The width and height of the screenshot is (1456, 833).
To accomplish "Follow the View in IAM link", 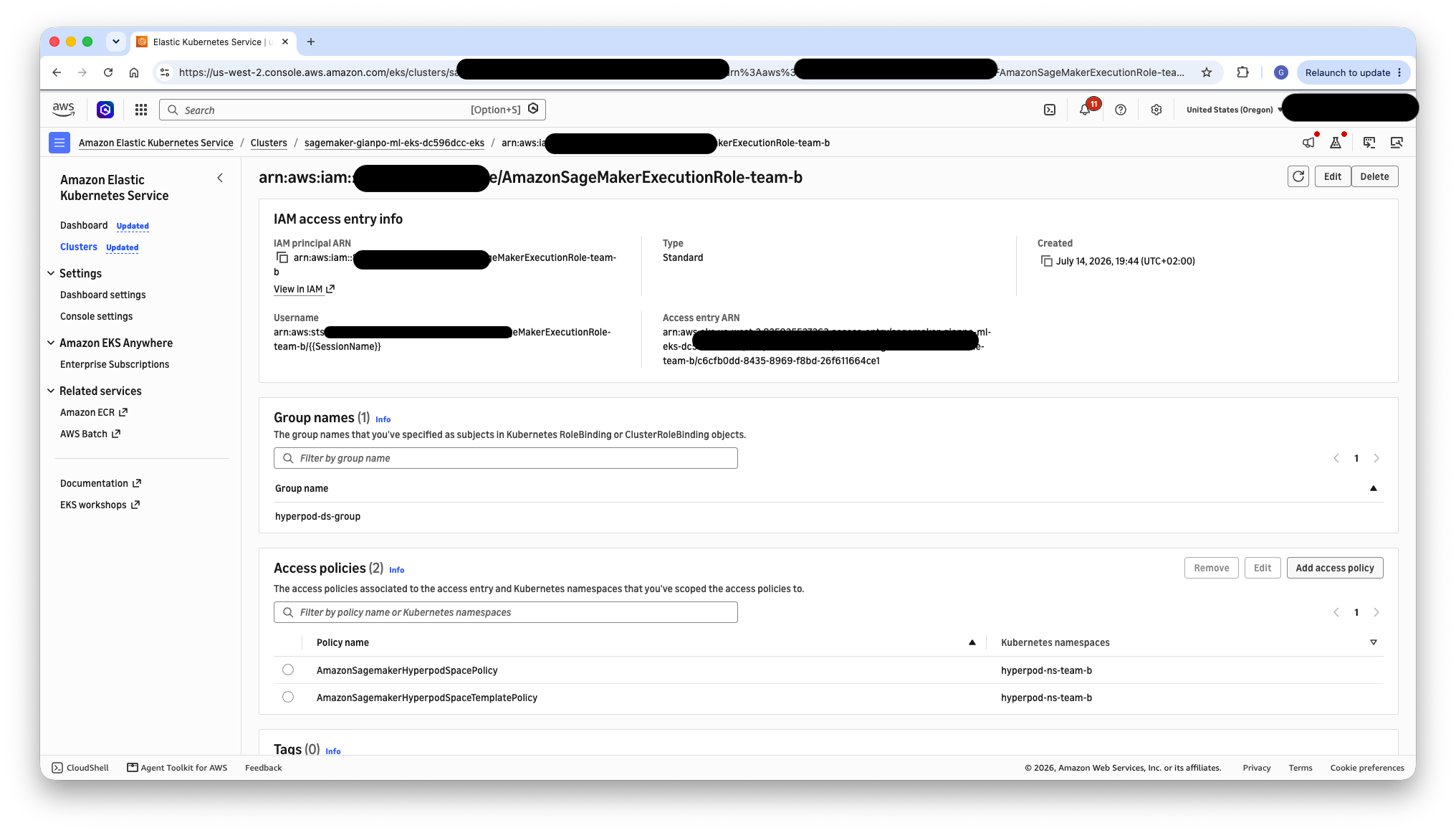I will (304, 289).
